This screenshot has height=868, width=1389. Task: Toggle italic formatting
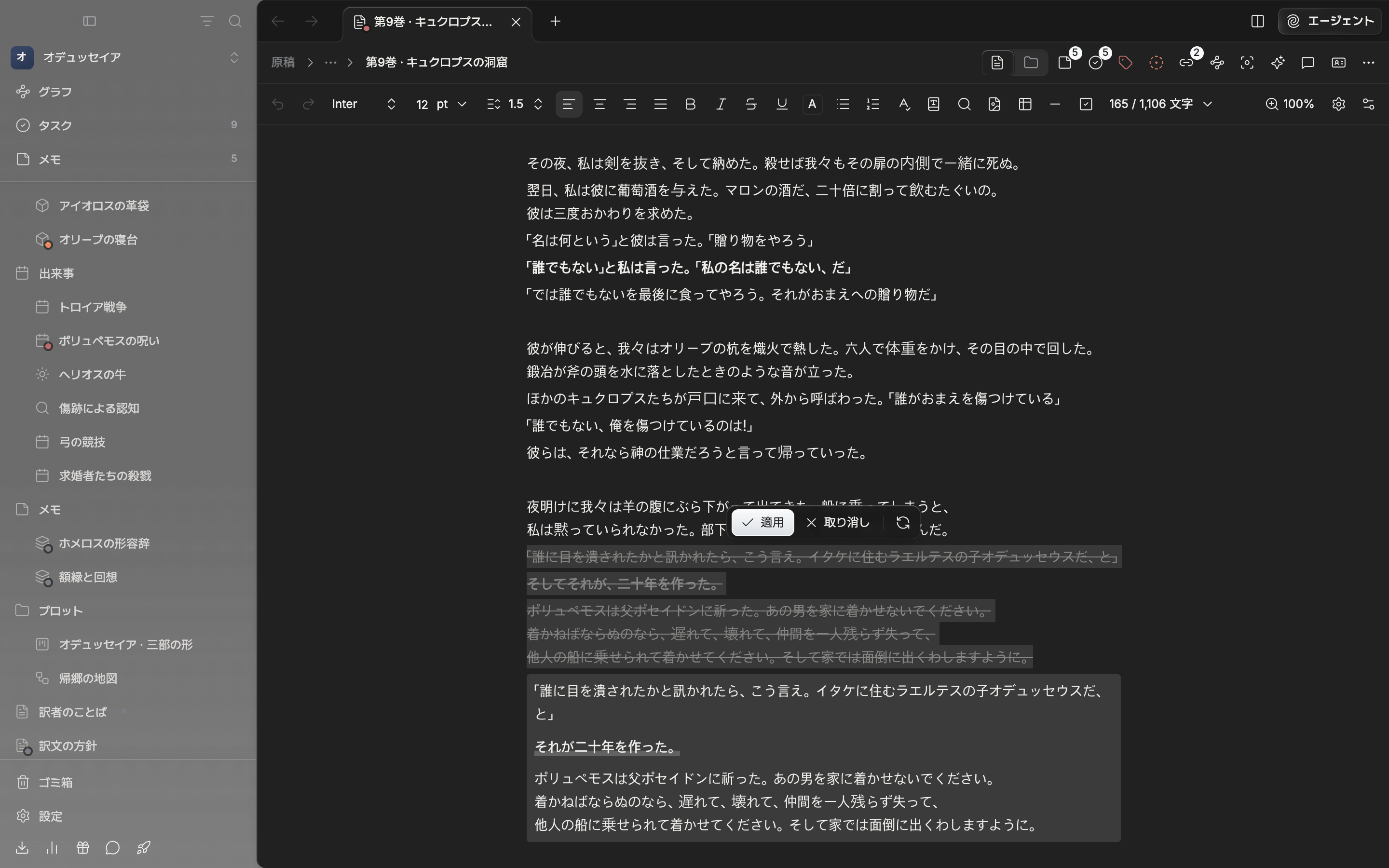click(x=721, y=104)
